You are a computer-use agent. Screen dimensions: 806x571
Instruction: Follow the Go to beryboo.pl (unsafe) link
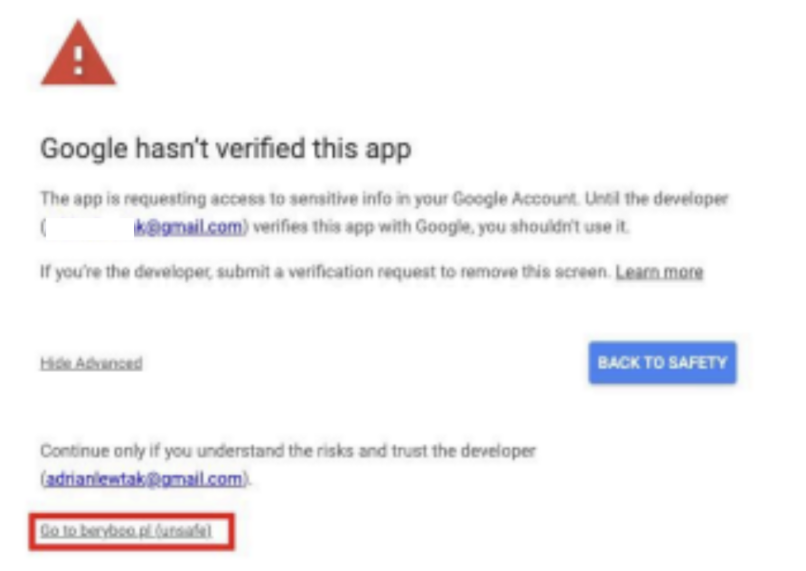(x=126, y=532)
